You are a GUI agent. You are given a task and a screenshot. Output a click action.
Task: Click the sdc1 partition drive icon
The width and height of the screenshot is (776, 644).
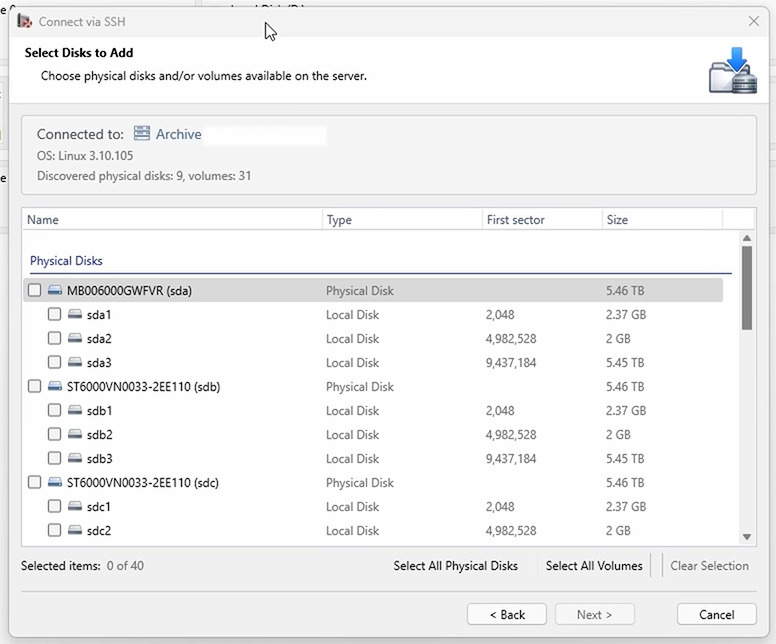click(75, 506)
